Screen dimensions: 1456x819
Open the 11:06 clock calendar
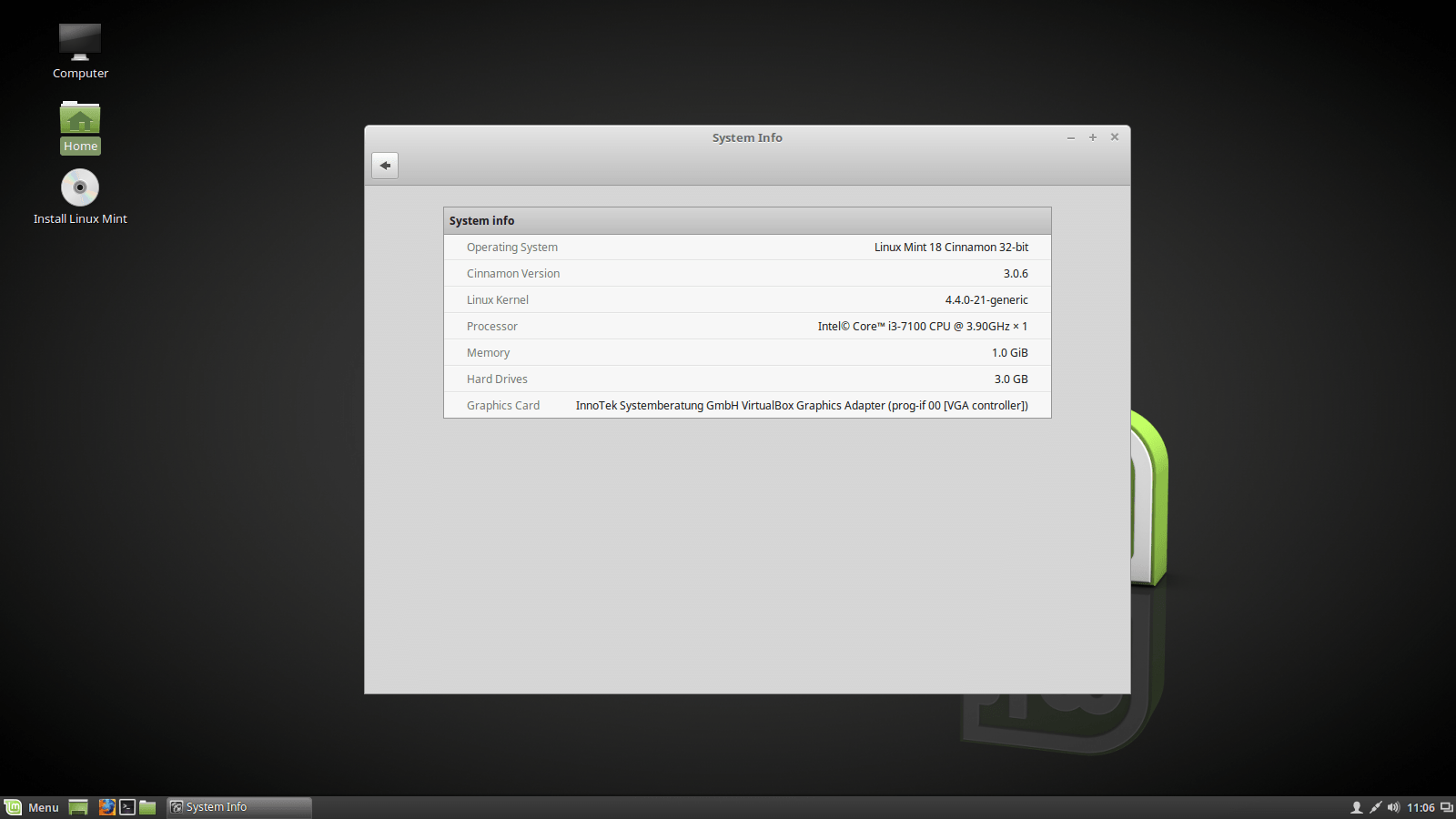point(1421,807)
